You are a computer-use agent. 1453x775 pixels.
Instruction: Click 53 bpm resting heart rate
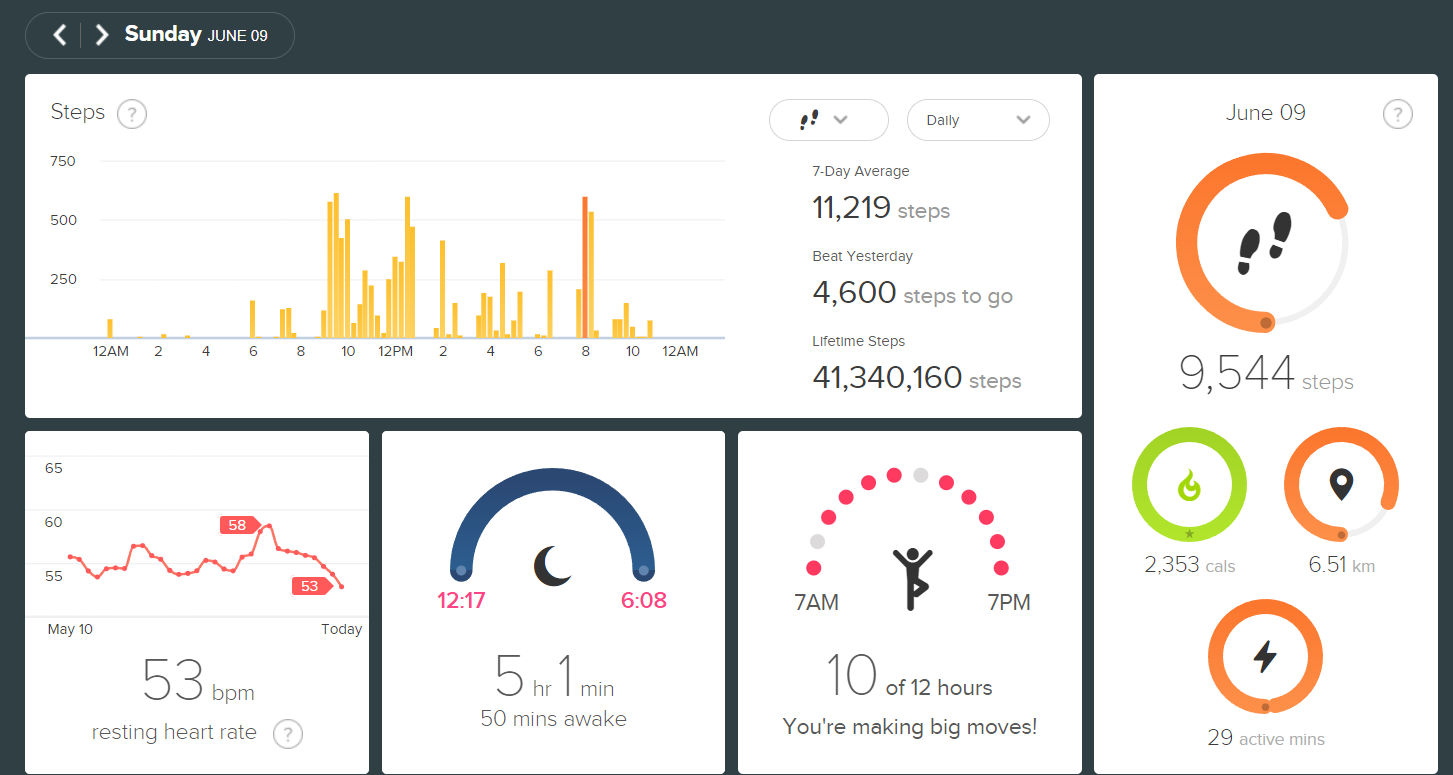pyautogui.click(x=198, y=681)
